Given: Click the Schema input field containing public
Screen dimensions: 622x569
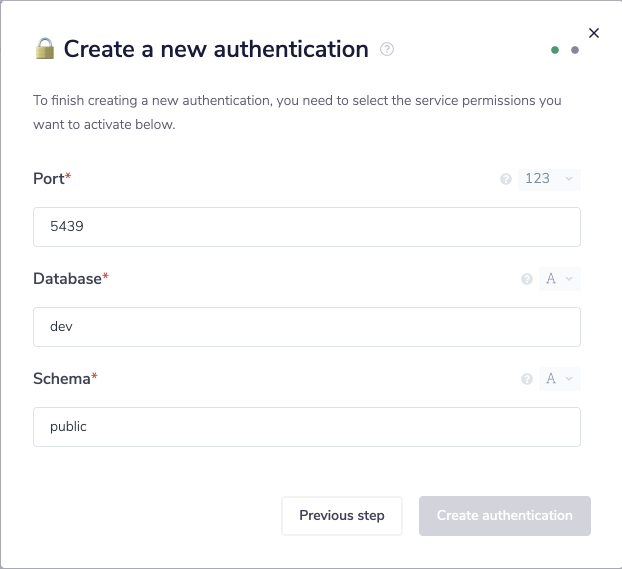Looking at the screenshot, I should (306, 427).
